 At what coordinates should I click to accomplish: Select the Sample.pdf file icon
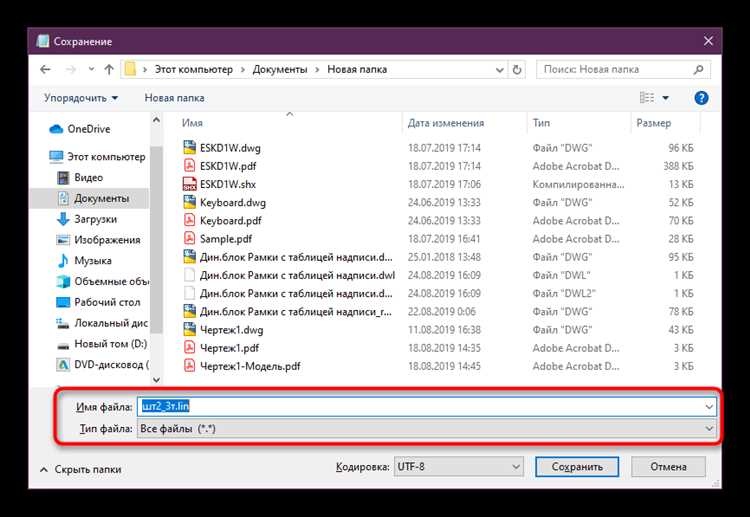pos(190,238)
